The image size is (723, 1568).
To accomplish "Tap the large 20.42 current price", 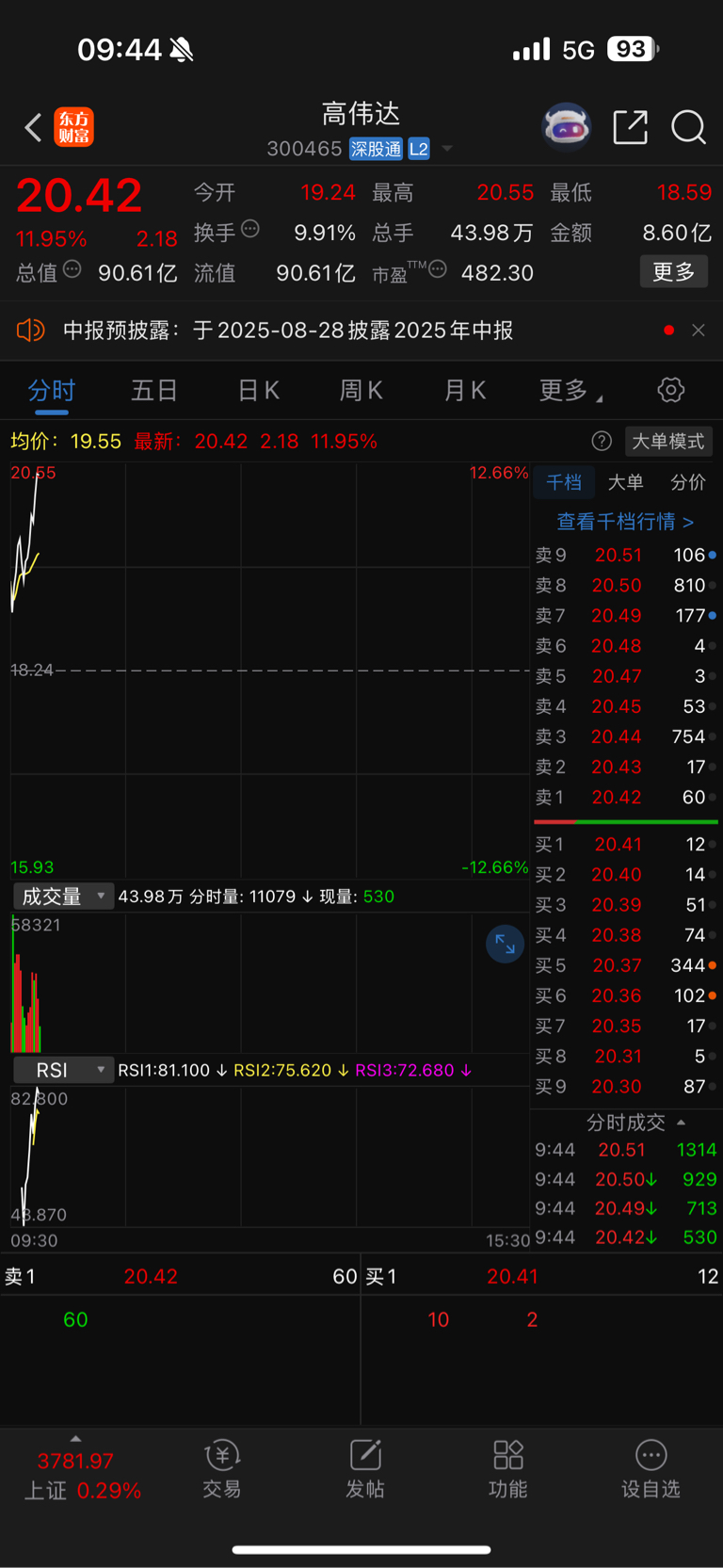I will coord(79,196).
